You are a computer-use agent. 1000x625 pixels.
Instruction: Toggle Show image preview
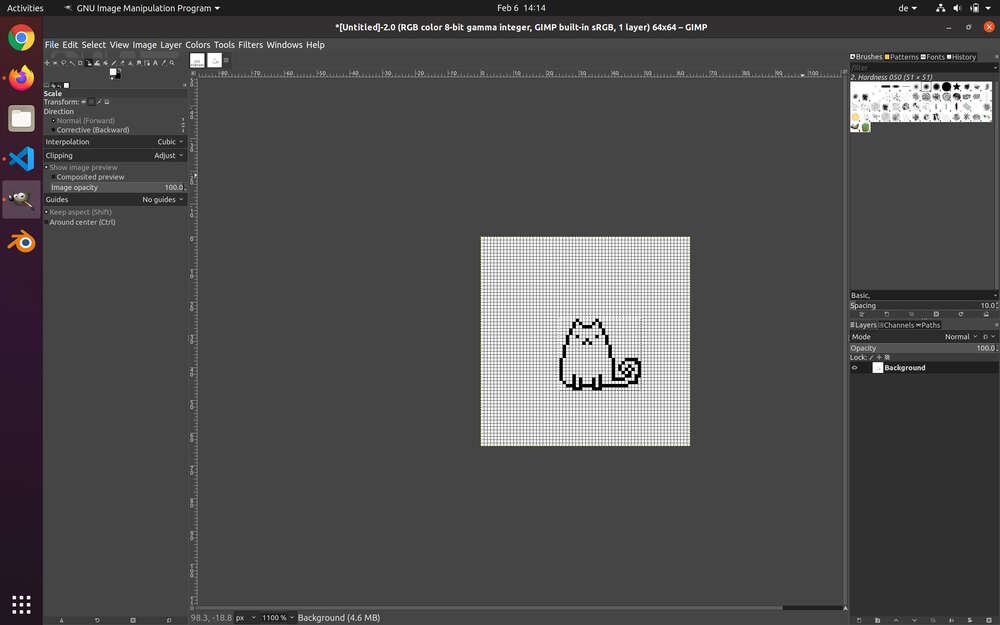tap(80, 168)
